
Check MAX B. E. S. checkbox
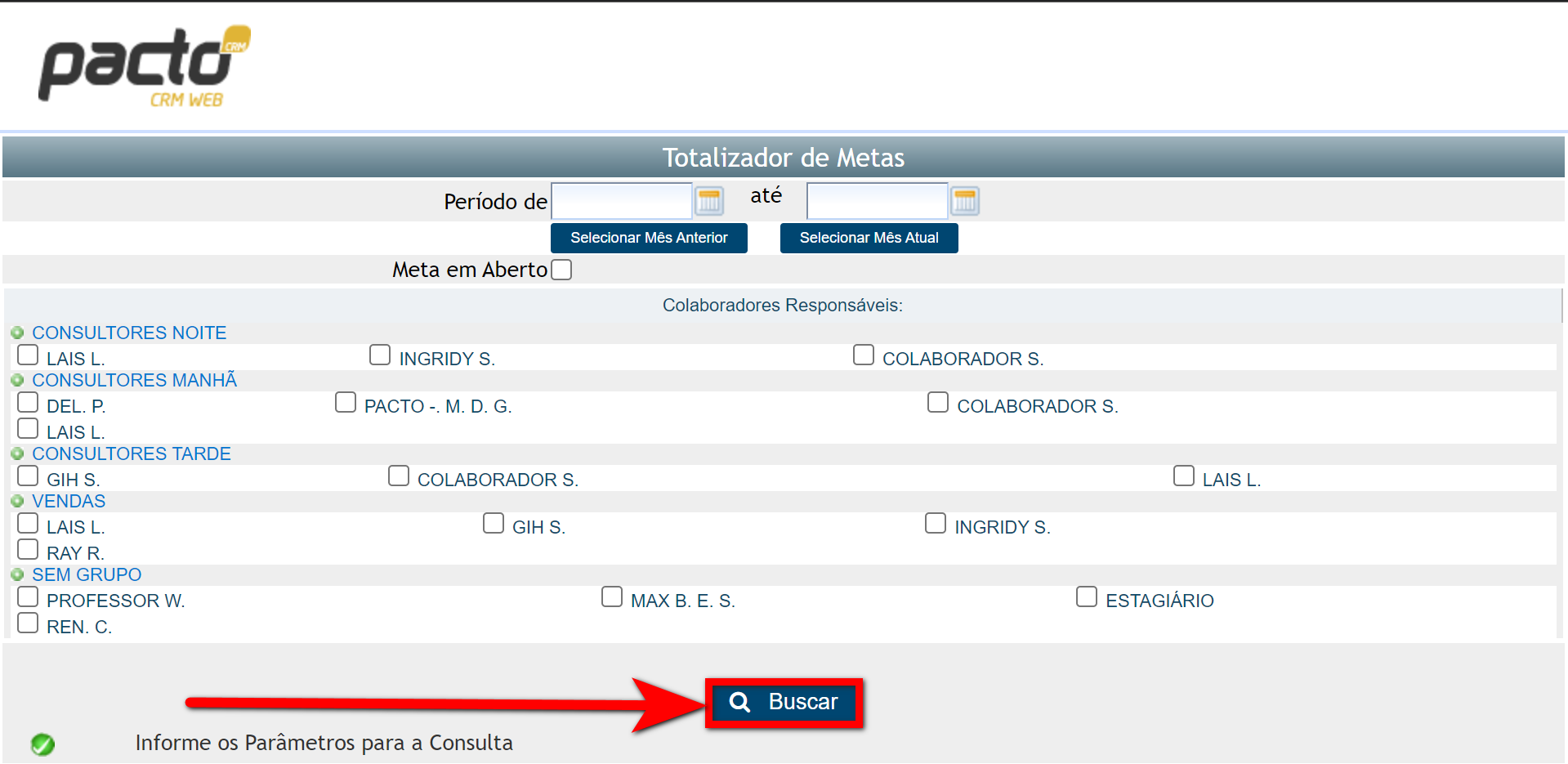pos(611,596)
